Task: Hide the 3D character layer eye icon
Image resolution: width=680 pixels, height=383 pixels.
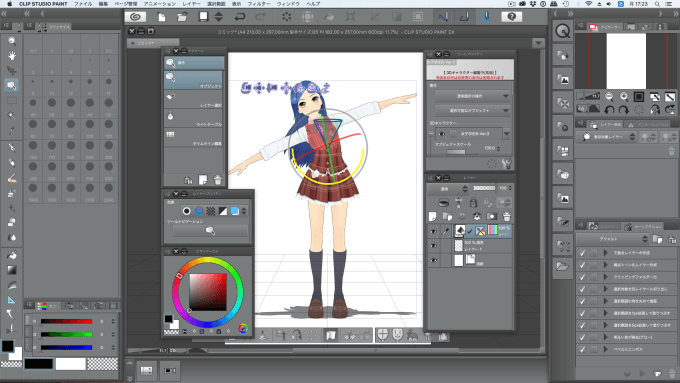Action: tap(433, 232)
